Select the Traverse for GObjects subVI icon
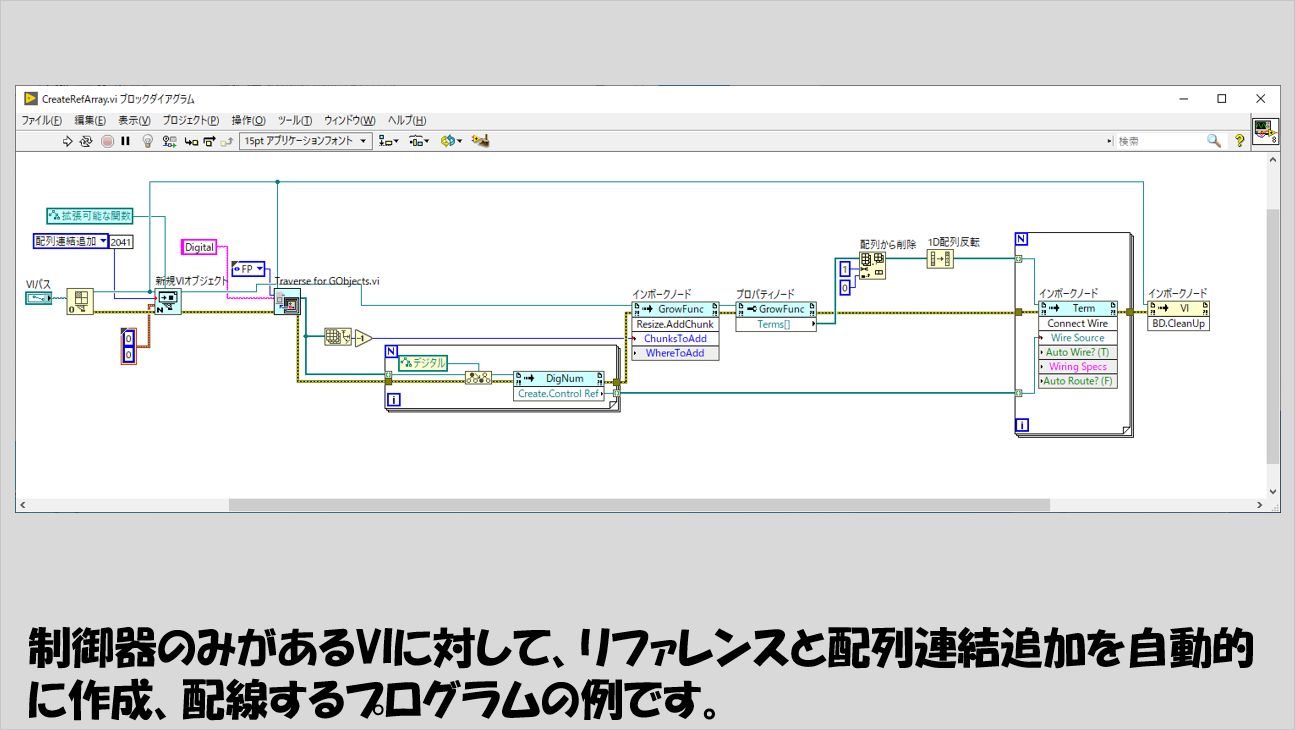1295x730 pixels. pyautogui.click(x=286, y=301)
